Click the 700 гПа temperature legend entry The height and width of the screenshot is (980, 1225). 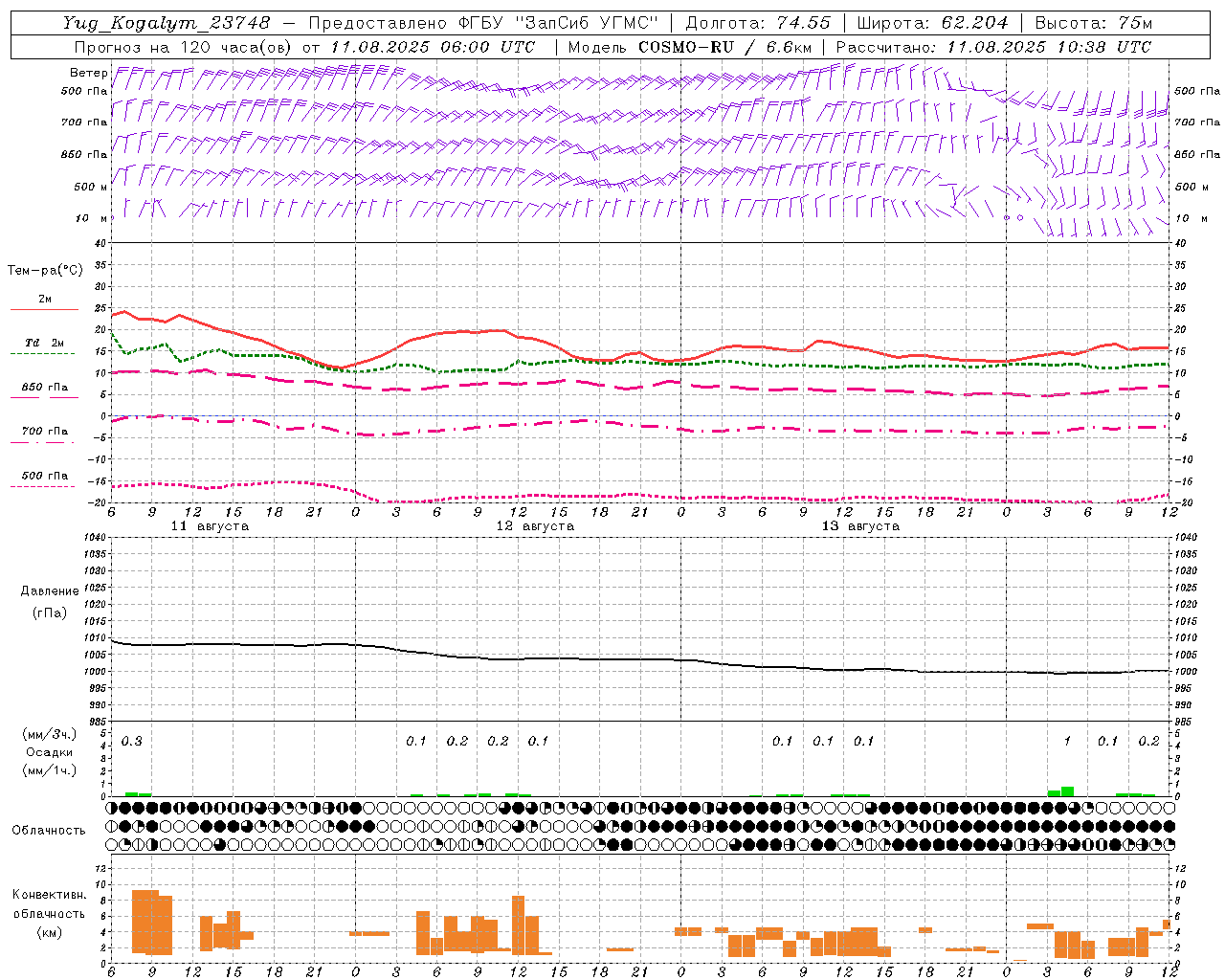pyautogui.click(x=44, y=432)
